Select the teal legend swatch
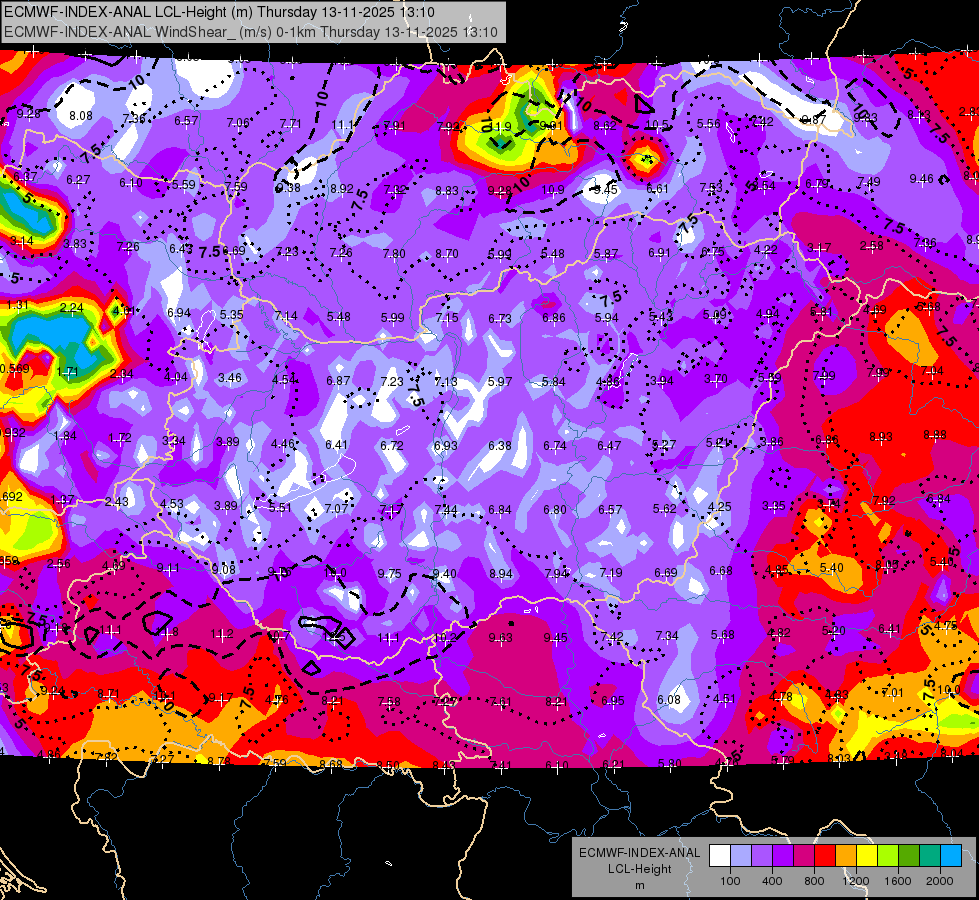The height and width of the screenshot is (900, 979). tap(930, 856)
